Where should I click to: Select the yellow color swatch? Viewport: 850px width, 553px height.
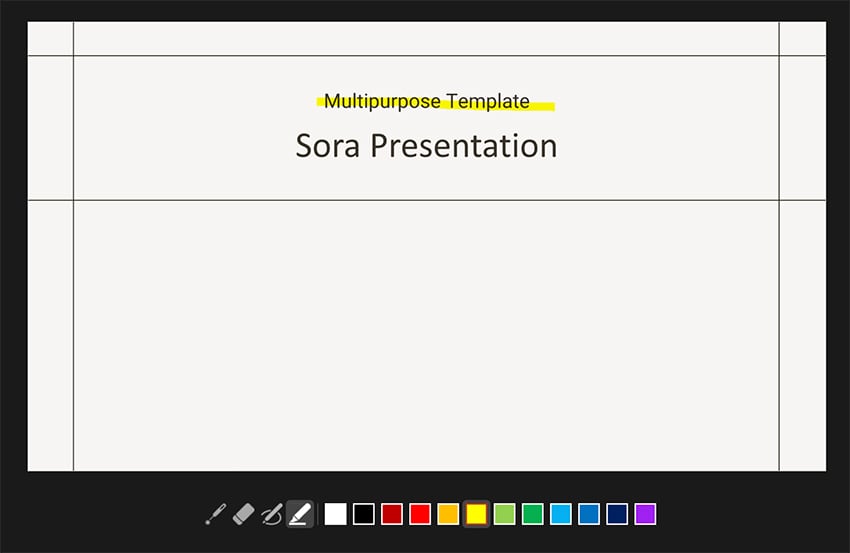tap(477, 514)
